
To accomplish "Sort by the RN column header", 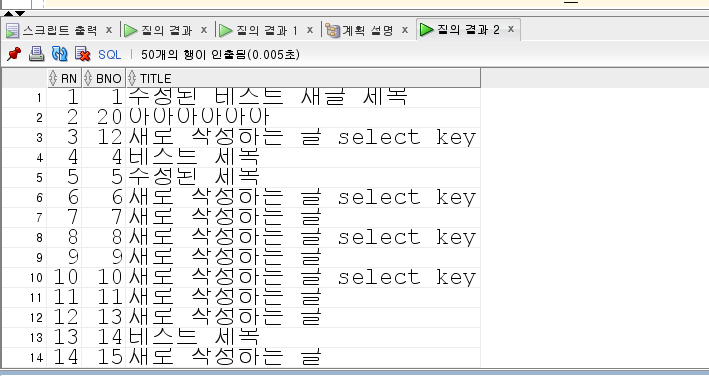I will click(64, 78).
